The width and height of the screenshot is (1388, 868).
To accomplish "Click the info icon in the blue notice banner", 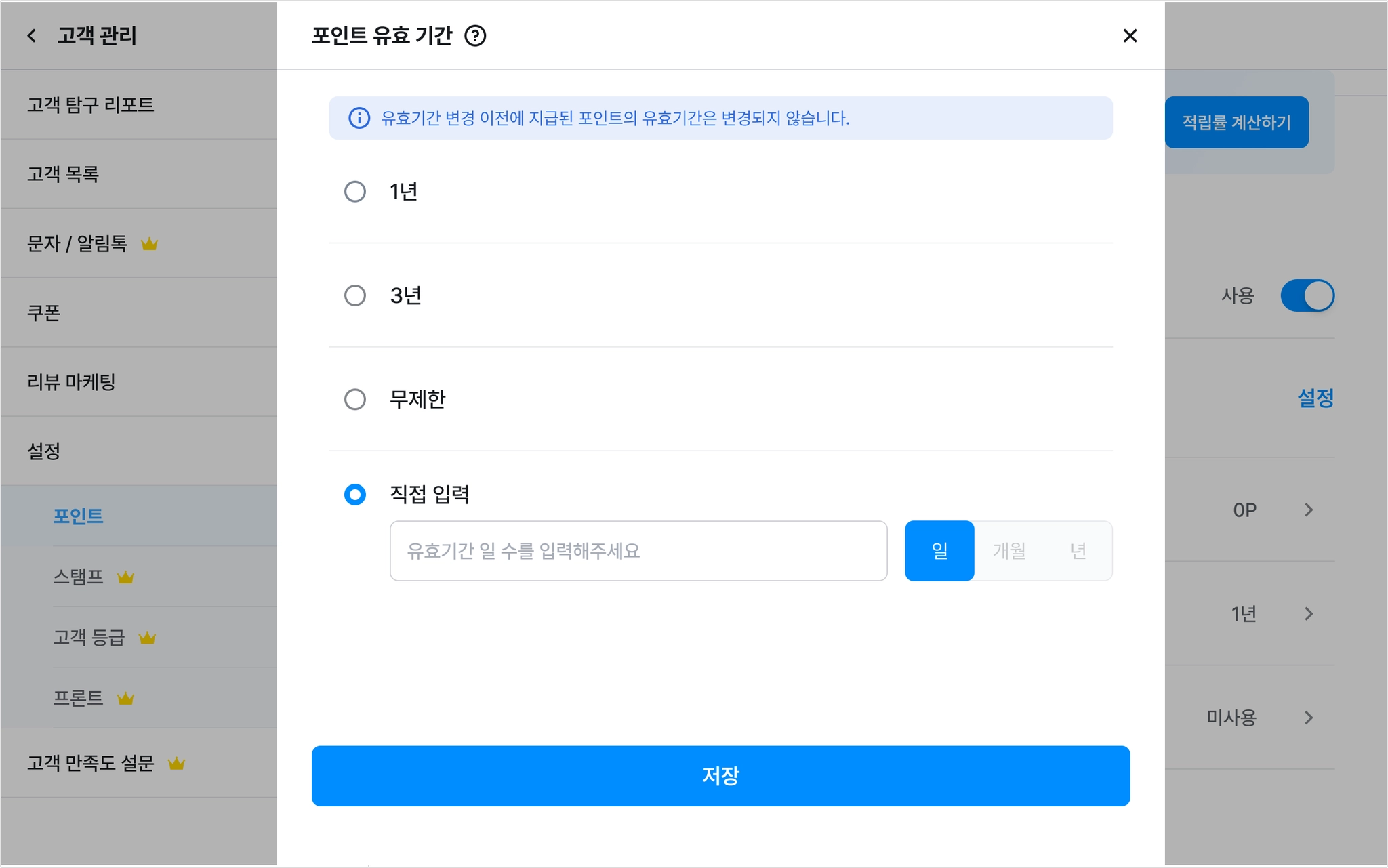I will pos(359,118).
